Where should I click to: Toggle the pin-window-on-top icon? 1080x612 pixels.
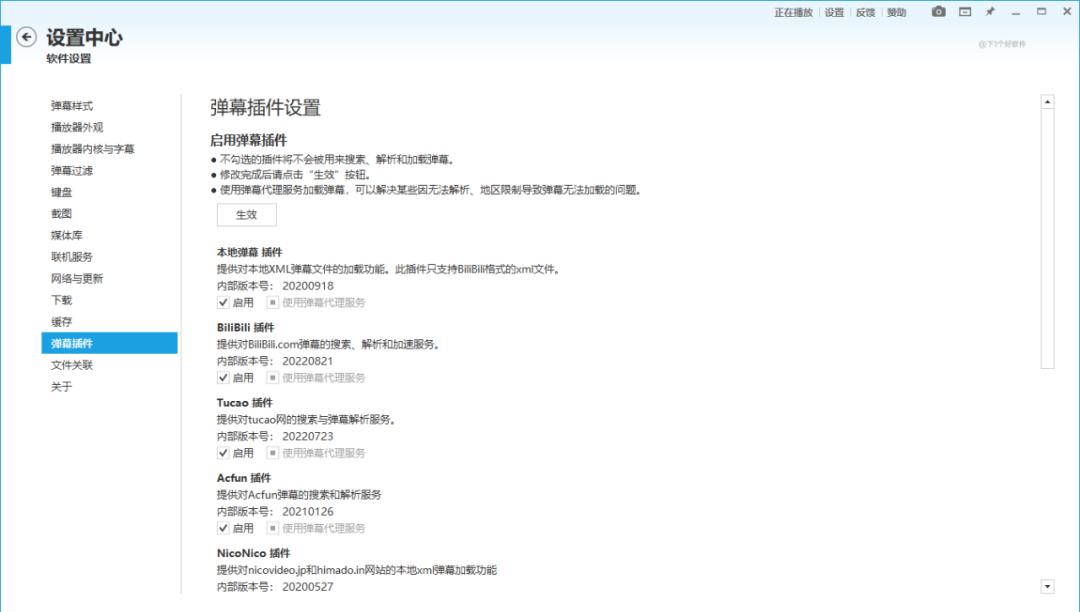pyautogui.click(x=989, y=13)
